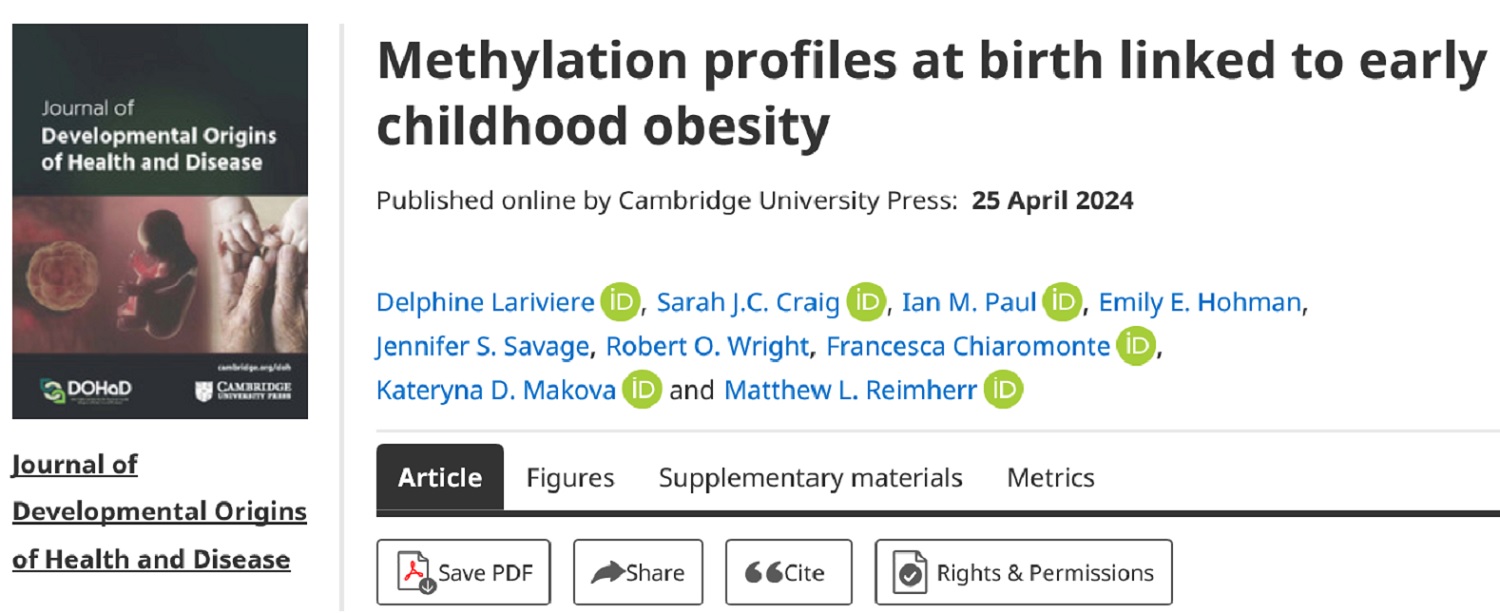Switch to the Metrics tab
Image resolution: width=1500 pixels, height=613 pixels.
[x=1050, y=478]
